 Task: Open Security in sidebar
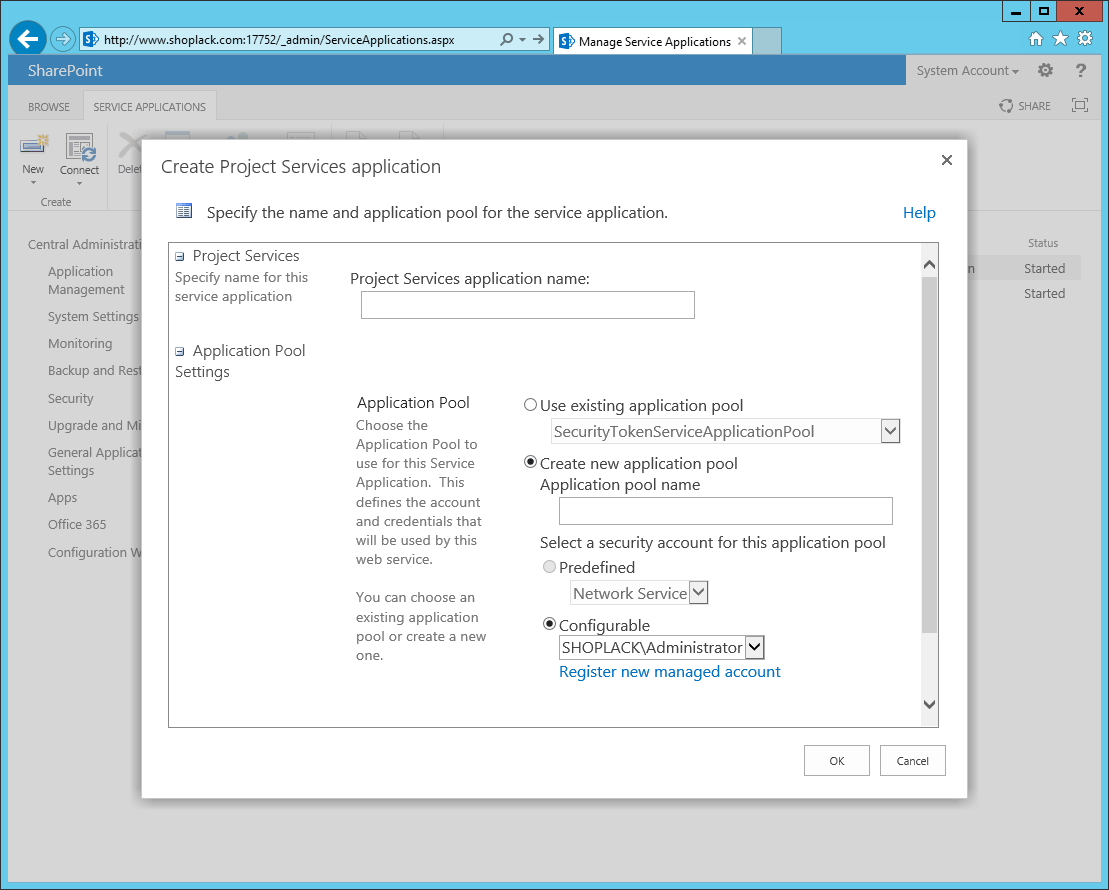coord(71,398)
